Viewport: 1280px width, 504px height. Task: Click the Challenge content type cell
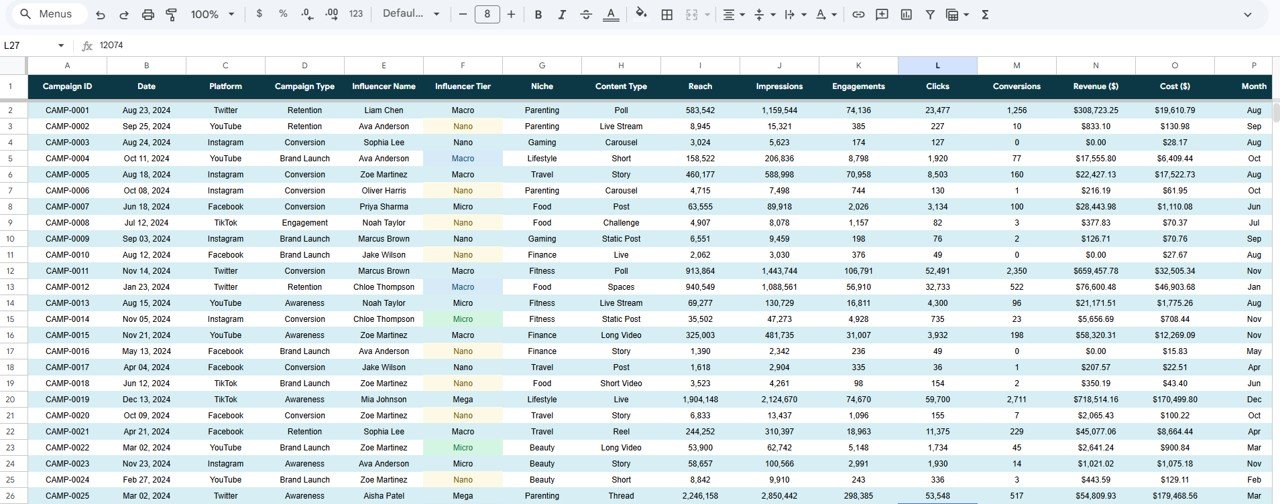coord(621,223)
